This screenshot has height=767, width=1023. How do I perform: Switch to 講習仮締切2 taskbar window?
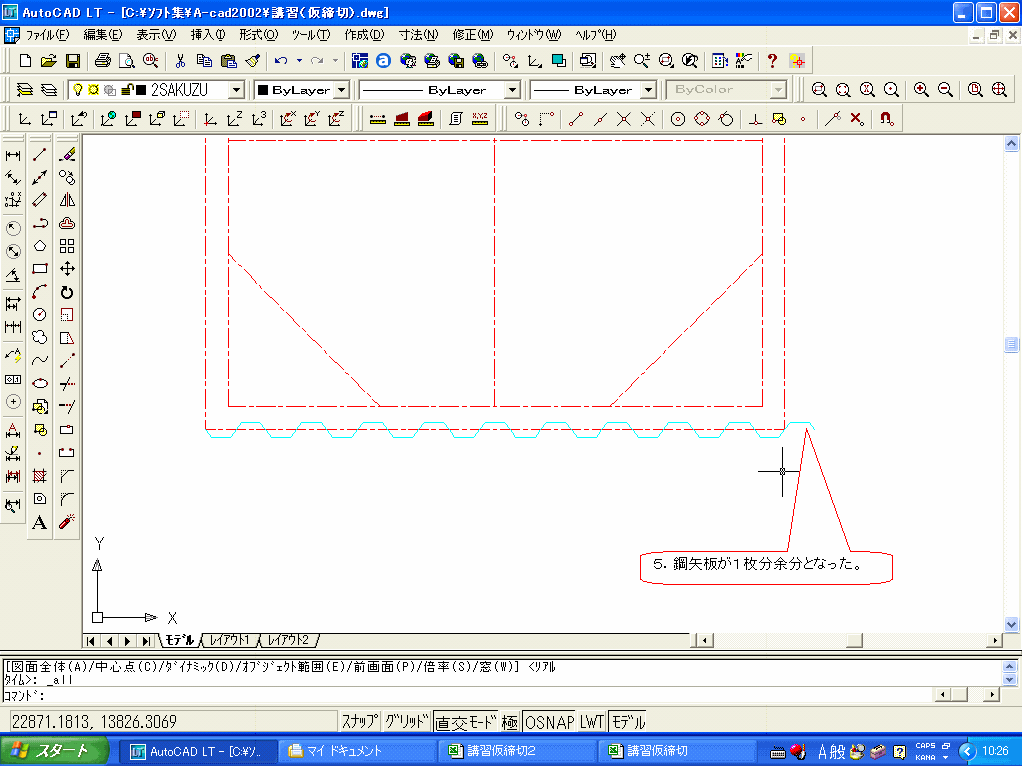(517, 751)
